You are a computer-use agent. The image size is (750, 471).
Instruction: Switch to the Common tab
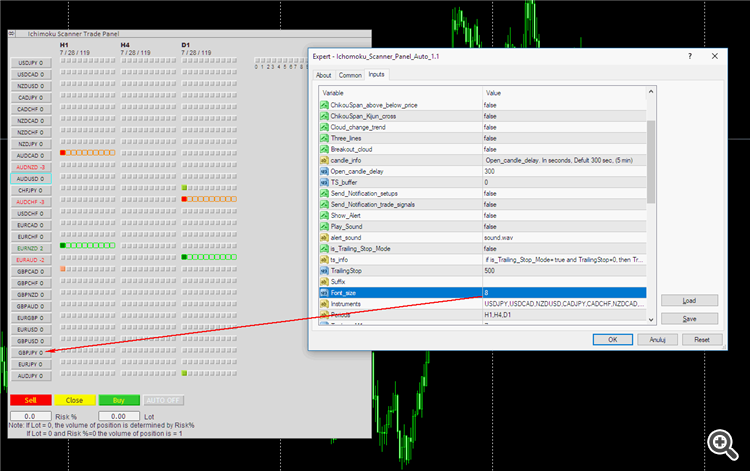pos(350,75)
